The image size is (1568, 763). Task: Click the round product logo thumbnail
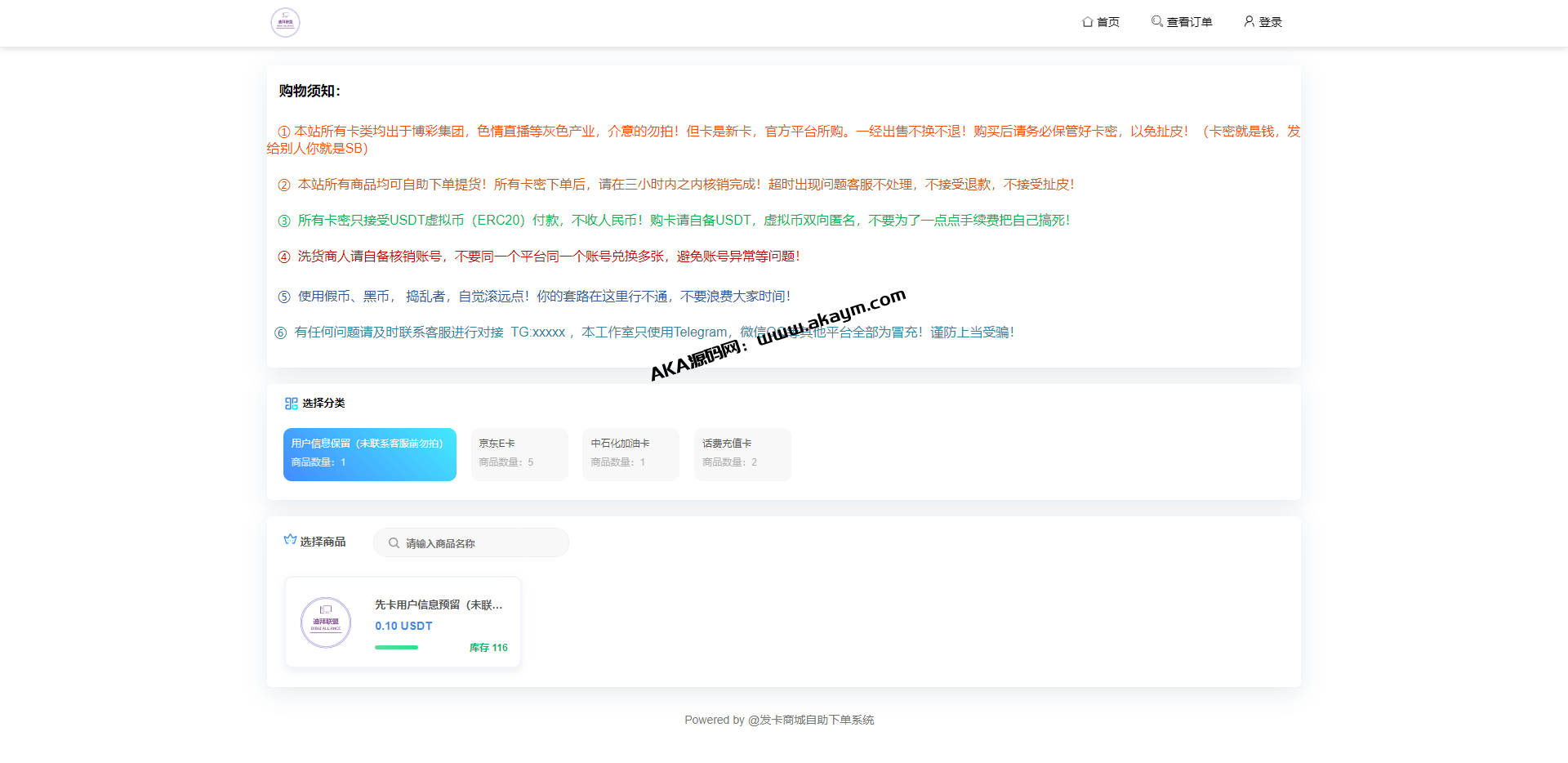point(326,622)
